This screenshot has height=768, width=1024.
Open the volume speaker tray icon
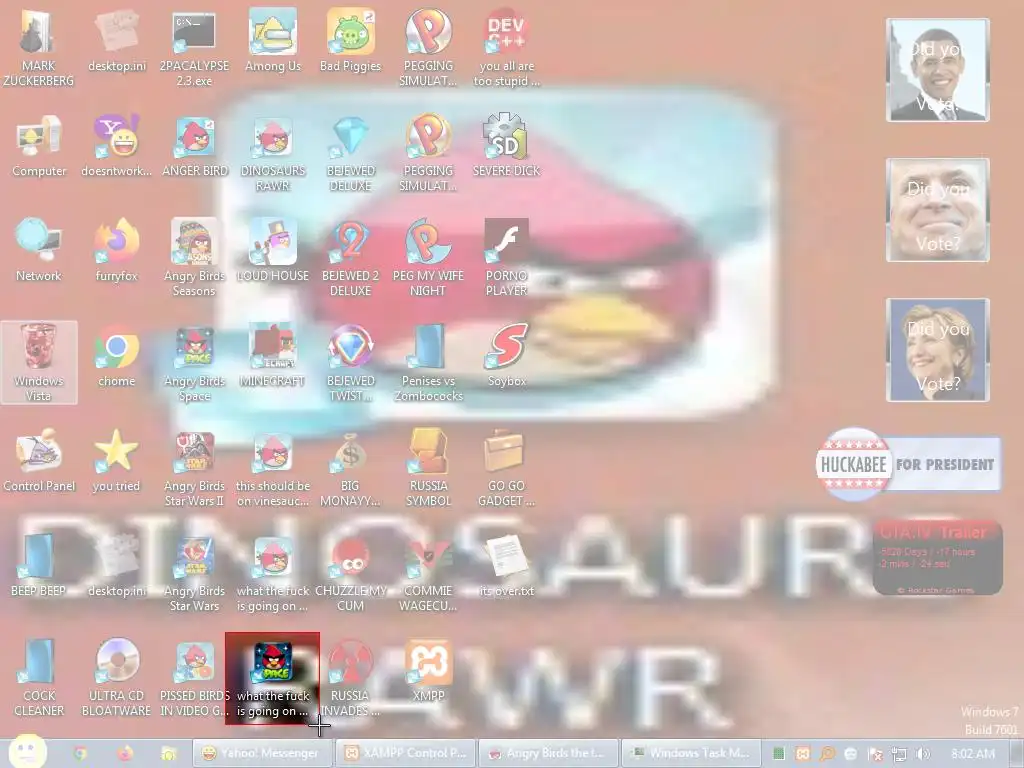pos(923,754)
